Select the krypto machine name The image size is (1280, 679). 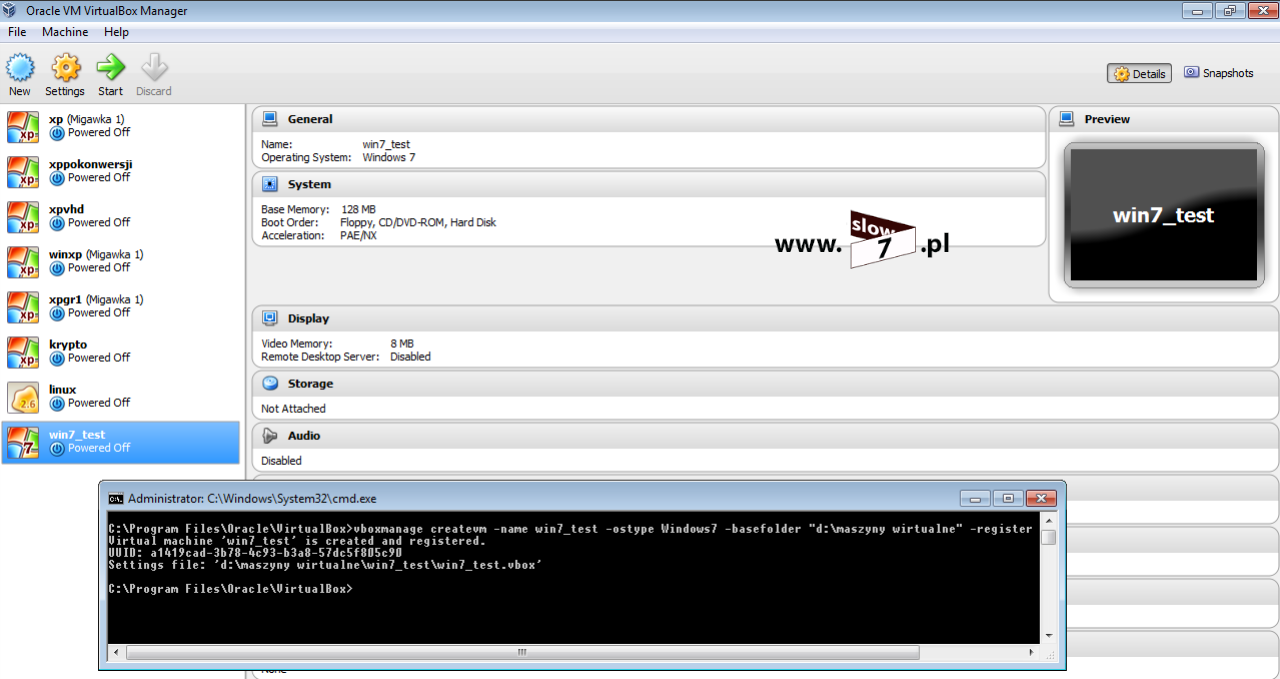[68, 344]
